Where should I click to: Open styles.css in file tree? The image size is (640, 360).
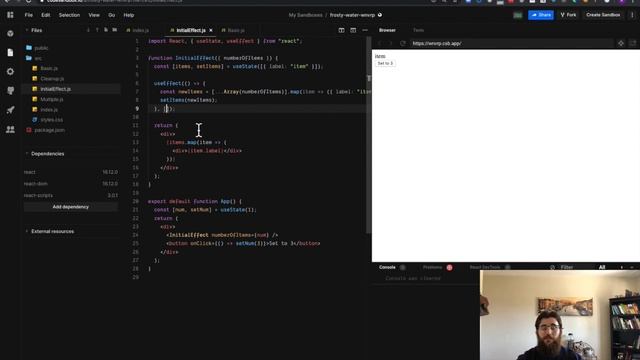coord(51,120)
